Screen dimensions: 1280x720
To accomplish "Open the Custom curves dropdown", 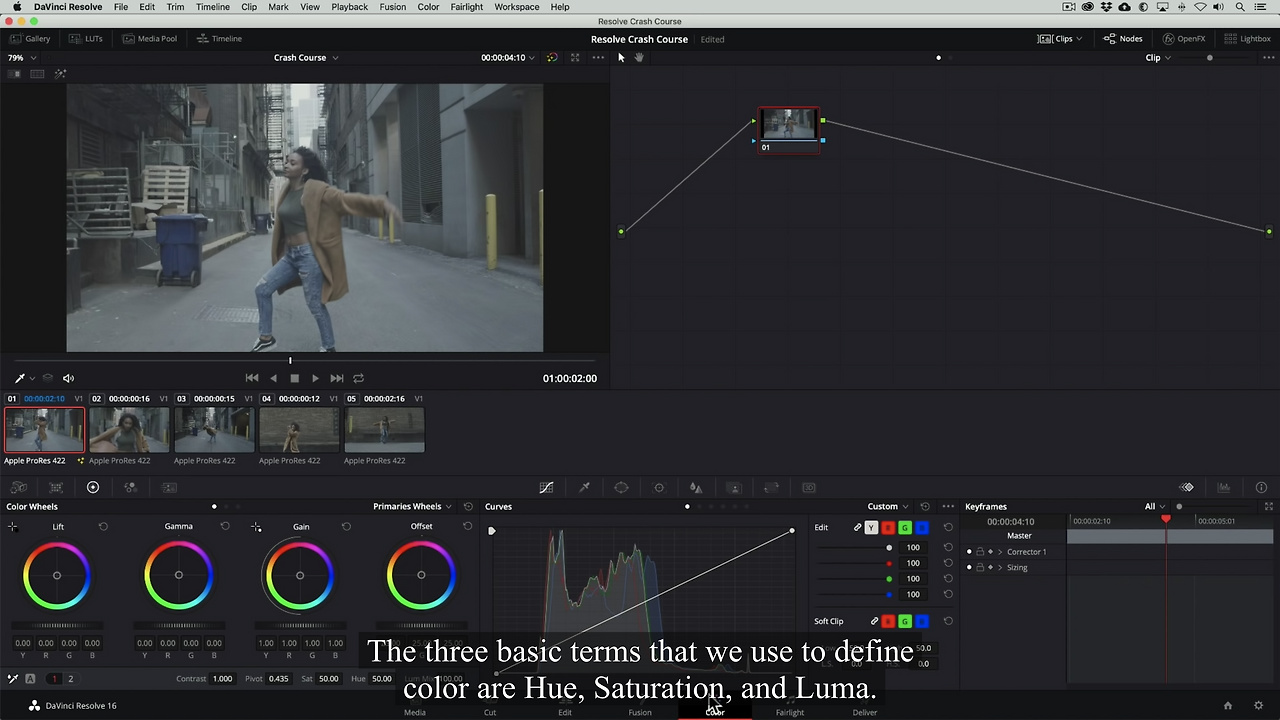I will [x=887, y=507].
